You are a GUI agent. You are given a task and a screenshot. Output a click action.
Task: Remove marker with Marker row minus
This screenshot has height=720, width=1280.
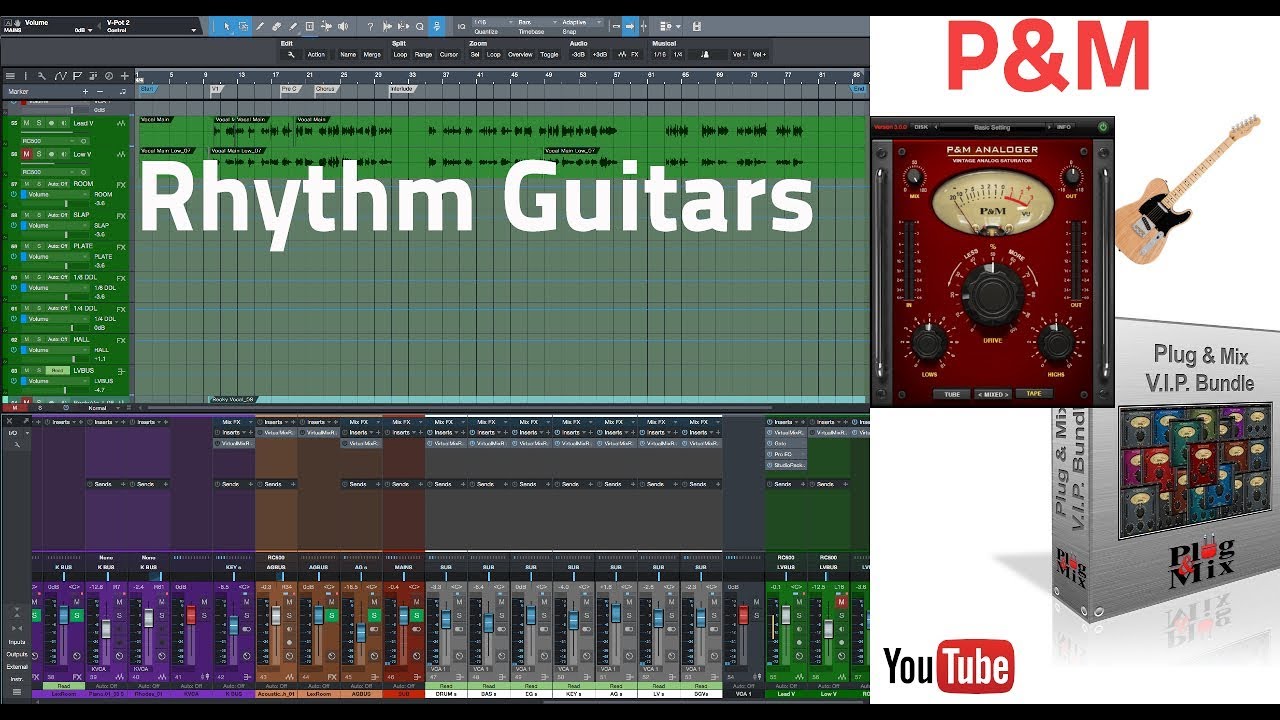100,92
